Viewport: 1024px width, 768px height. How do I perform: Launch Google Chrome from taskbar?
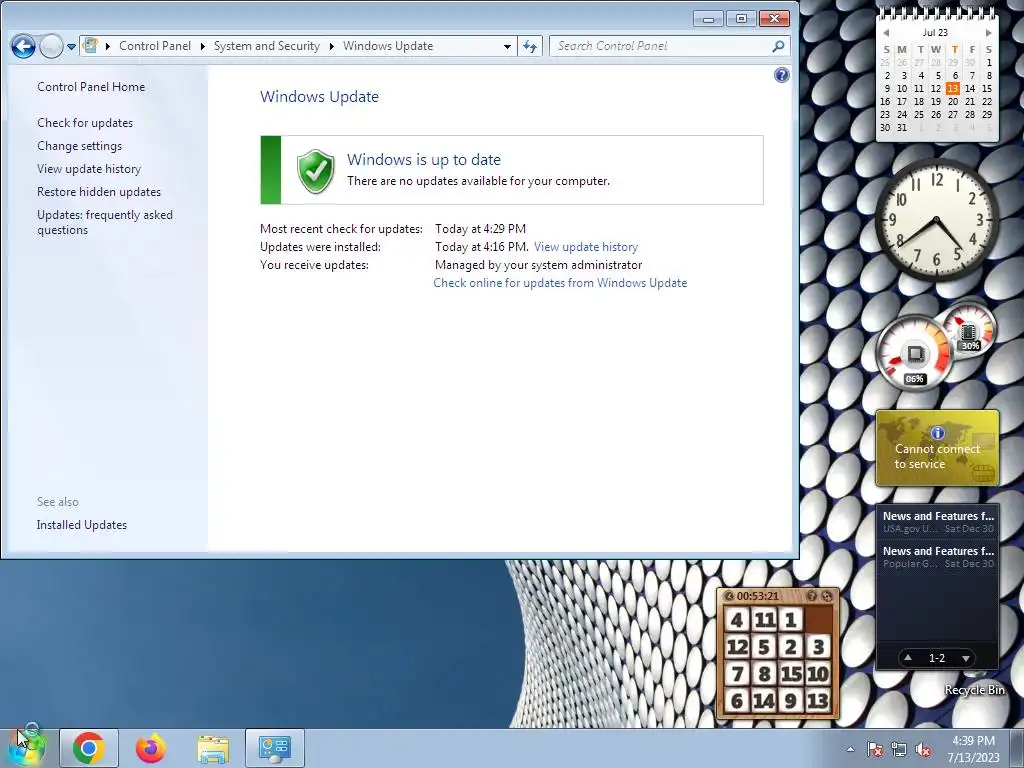pyautogui.click(x=89, y=748)
